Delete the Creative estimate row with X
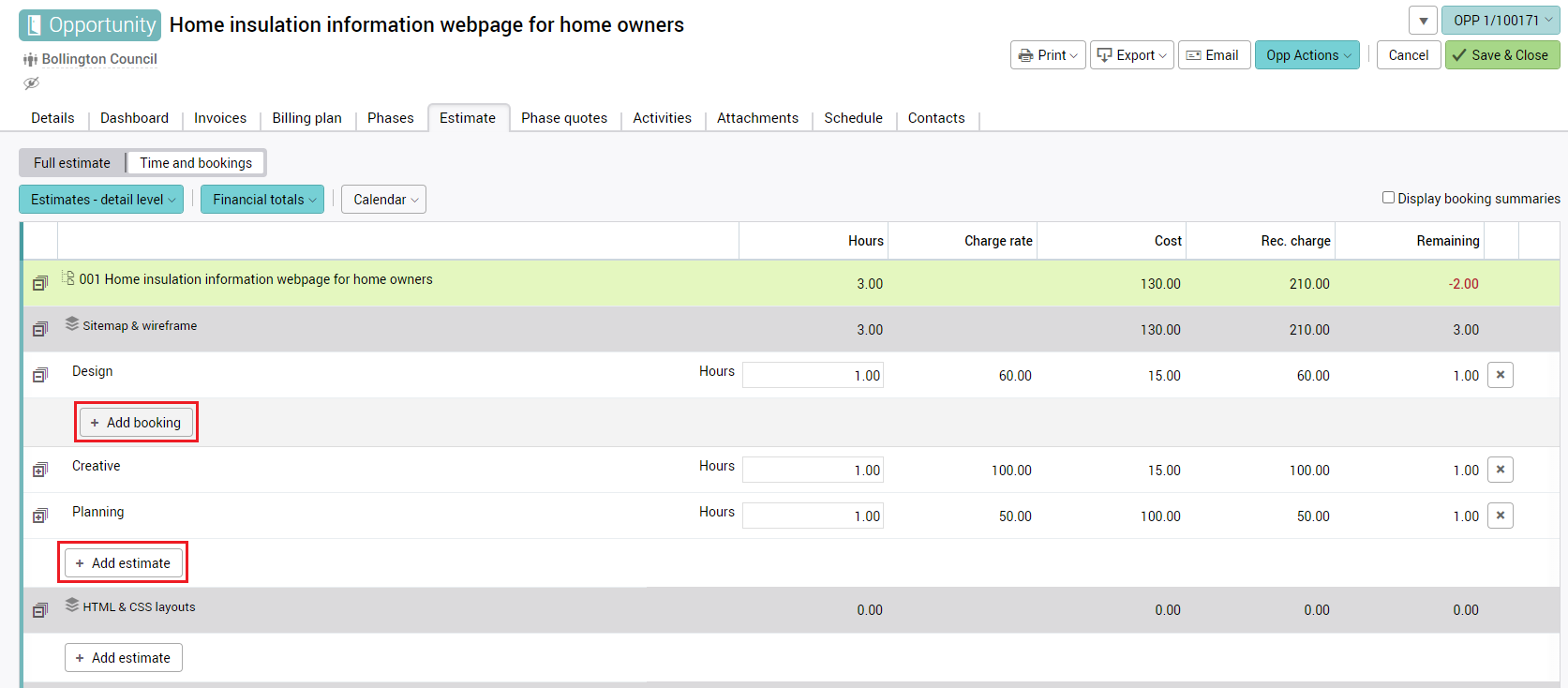The width and height of the screenshot is (1568, 688). [x=1500, y=470]
